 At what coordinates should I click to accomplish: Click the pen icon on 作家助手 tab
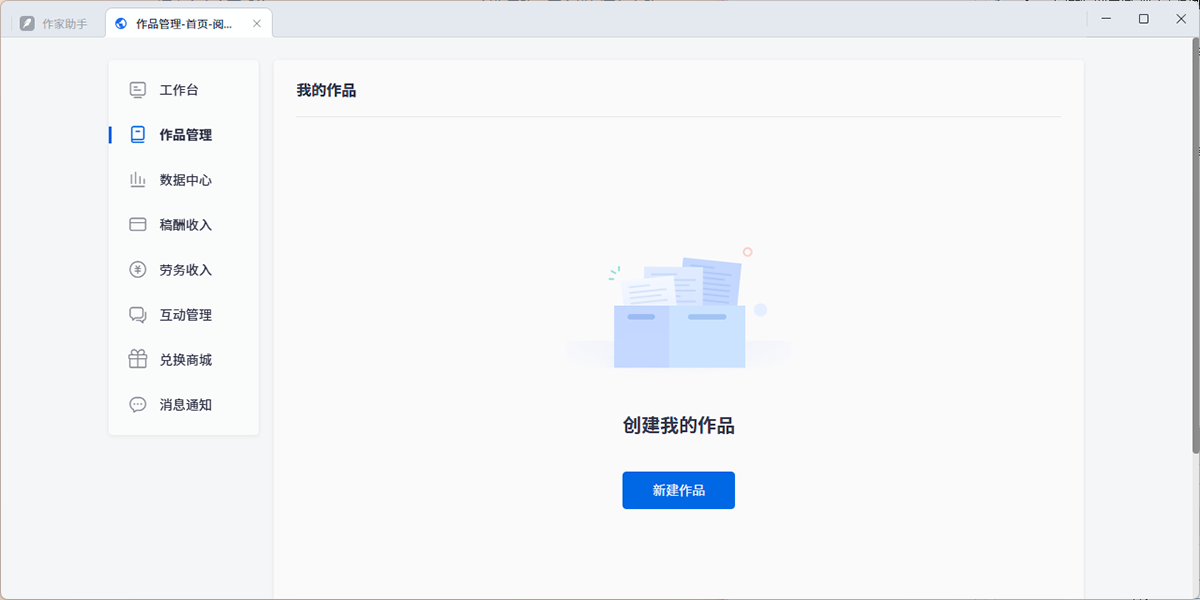pos(27,23)
